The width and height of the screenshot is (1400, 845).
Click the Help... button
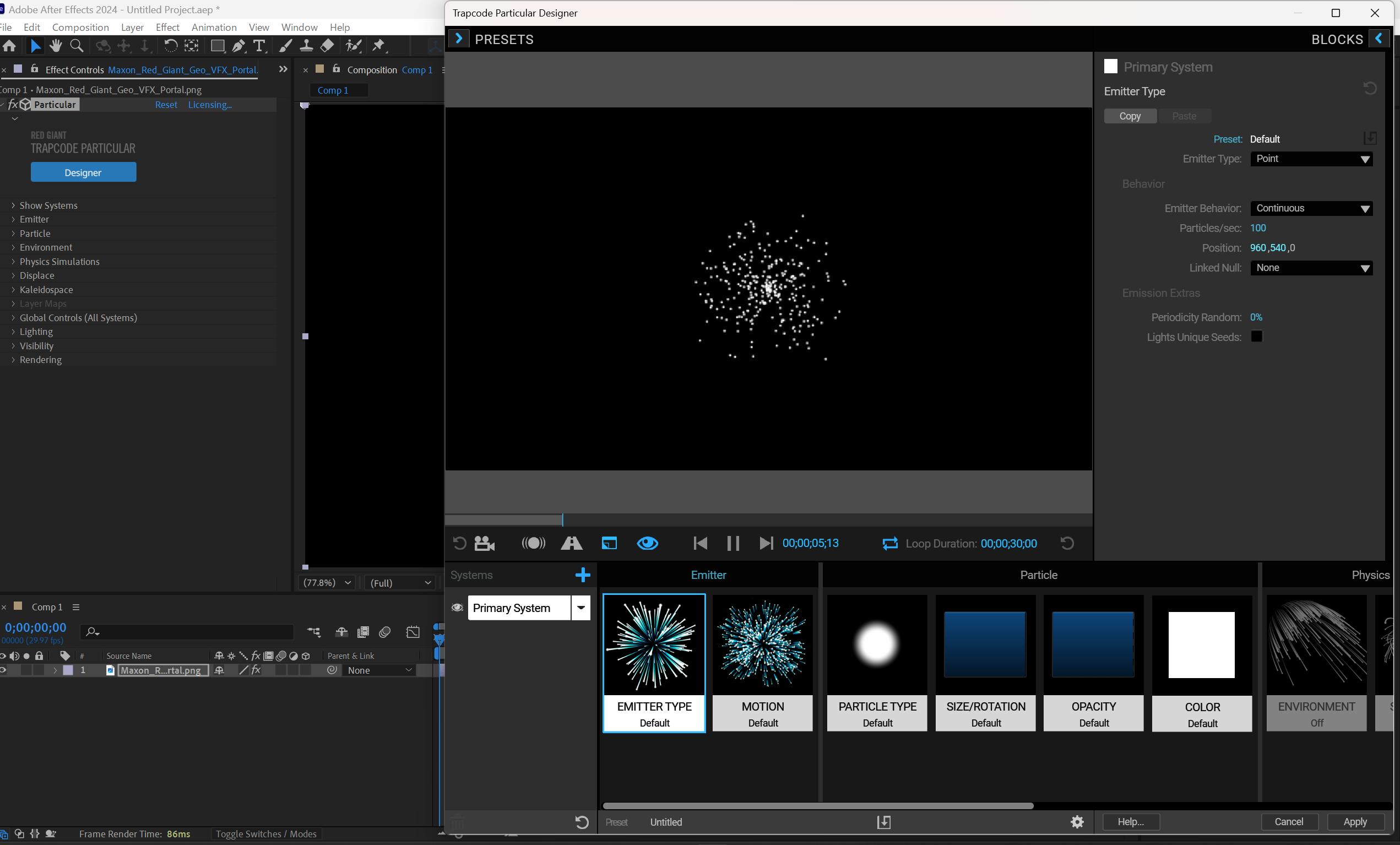point(1131,822)
